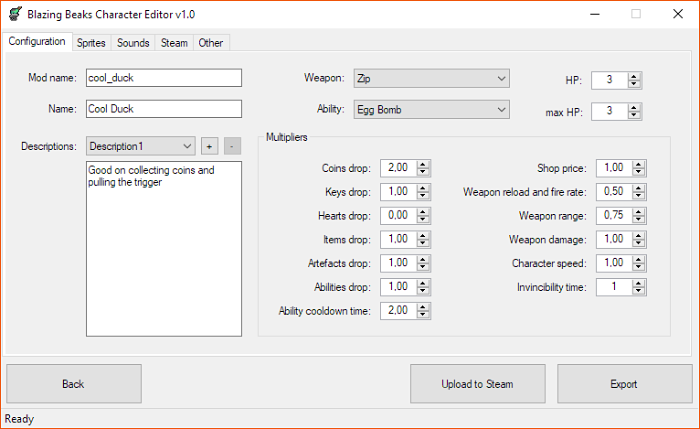Decrease Artefacts drop multiplier
Viewport: 700px width, 429px height.
click(423, 267)
